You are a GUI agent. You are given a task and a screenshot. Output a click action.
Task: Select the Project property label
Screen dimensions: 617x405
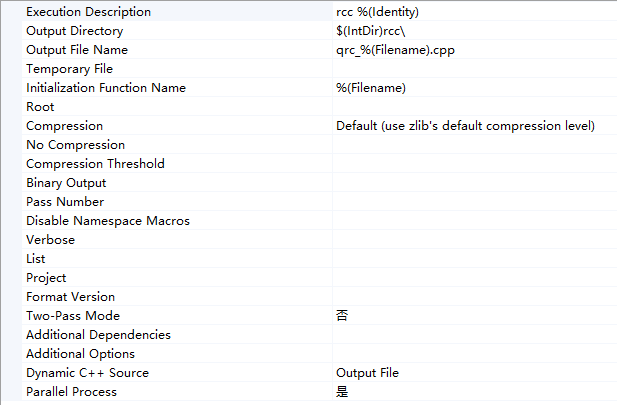pyautogui.click(x=46, y=278)
